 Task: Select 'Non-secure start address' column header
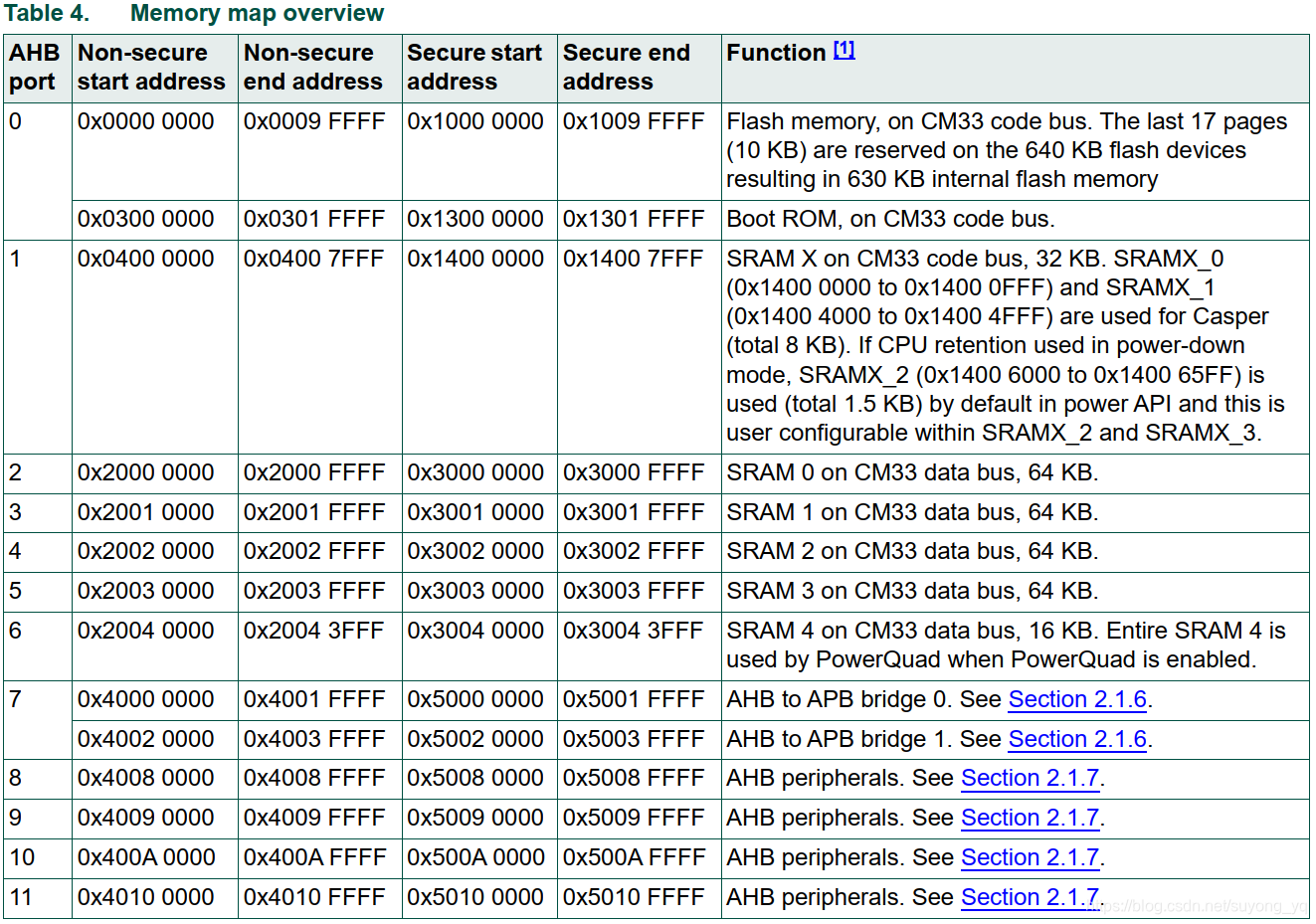click(x=154, y=68)
